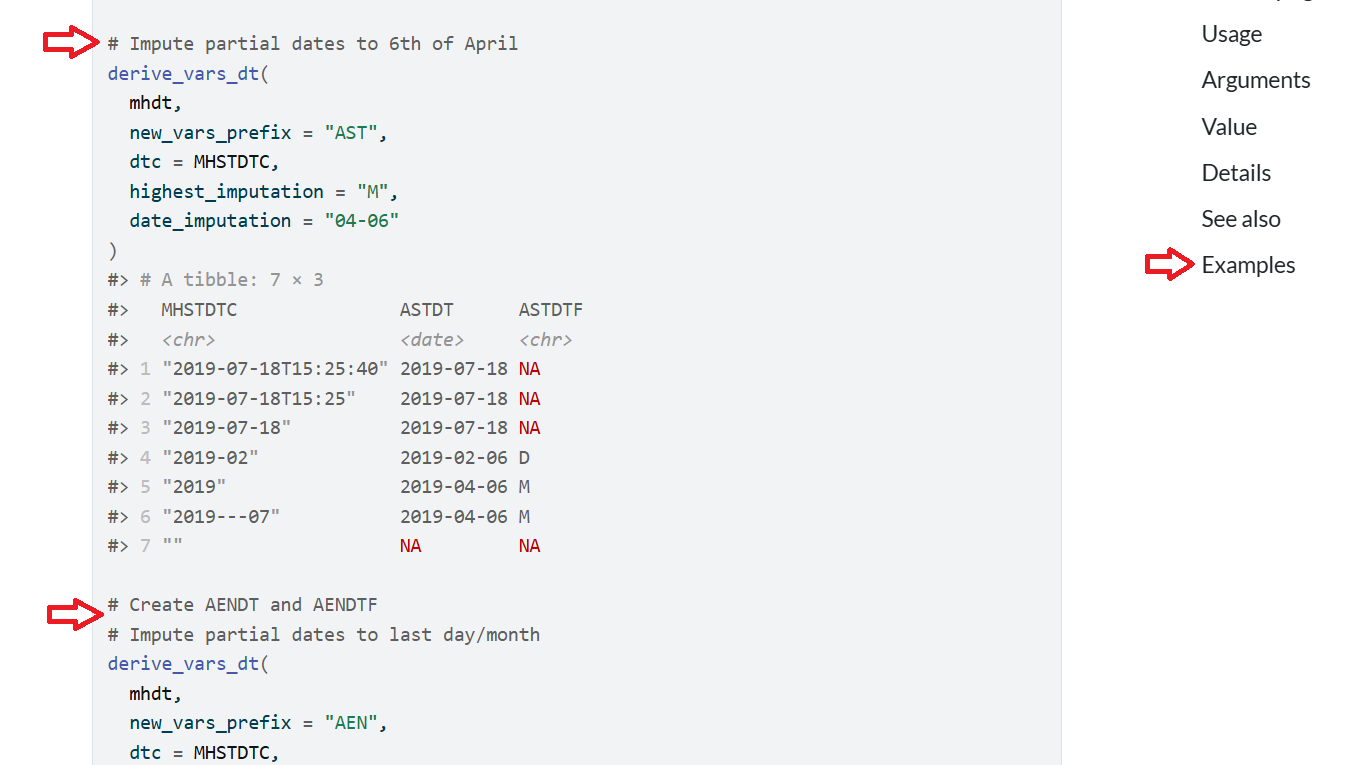Click the "AEN" new_vars_prefix string
Image resolution: width=1361 pixels, height=765 pixels.
351,723
